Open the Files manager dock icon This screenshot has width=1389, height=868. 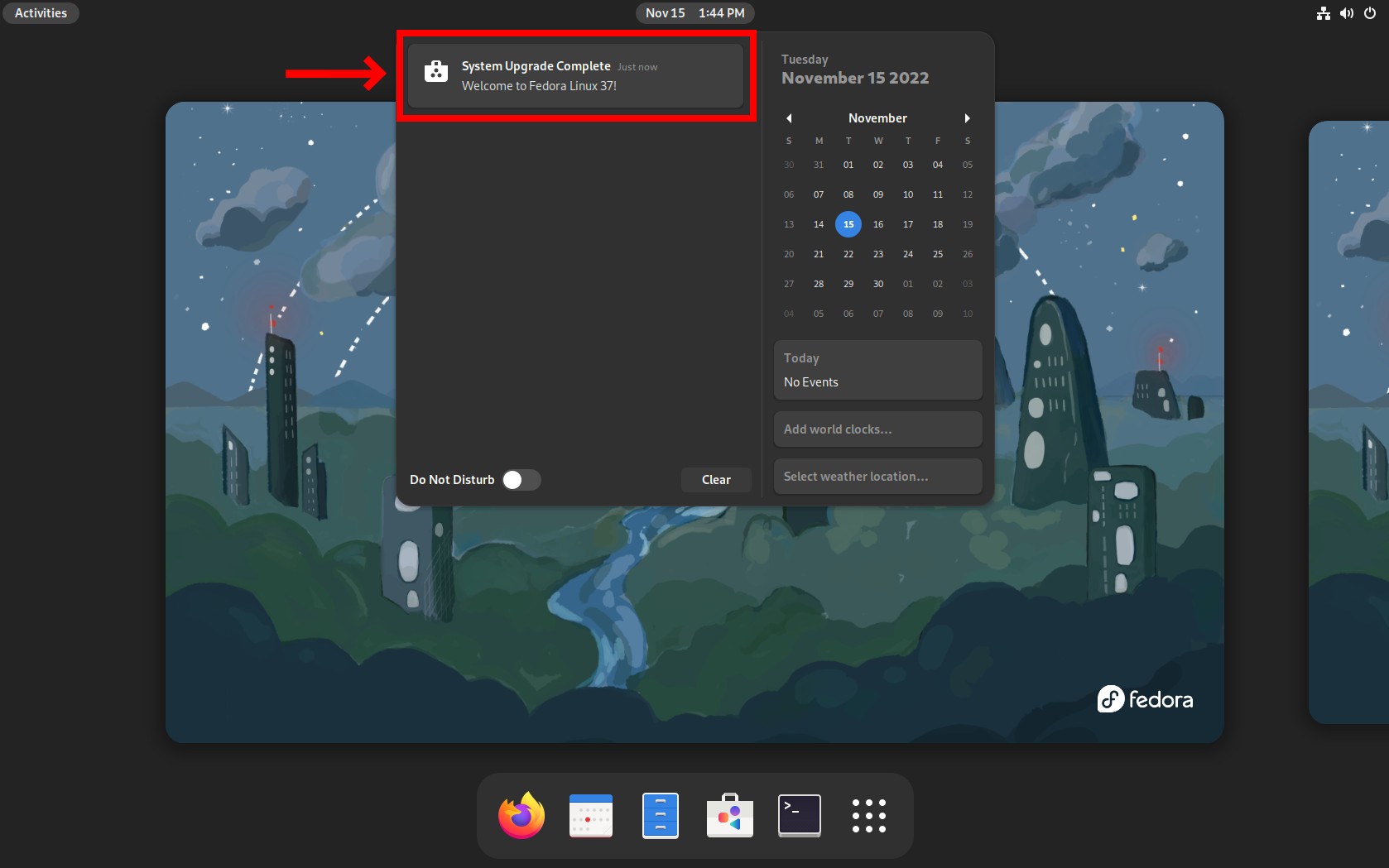(x=661, y=816)
